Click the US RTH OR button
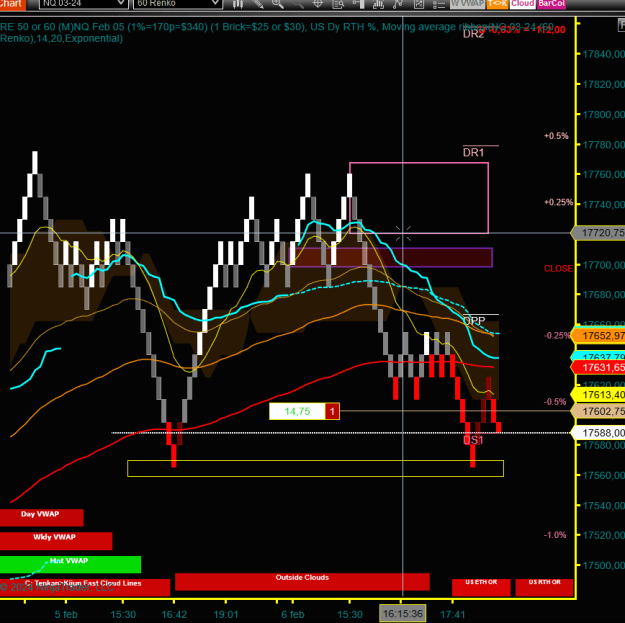Screen dimensions: 625x623 coord(544,587)
